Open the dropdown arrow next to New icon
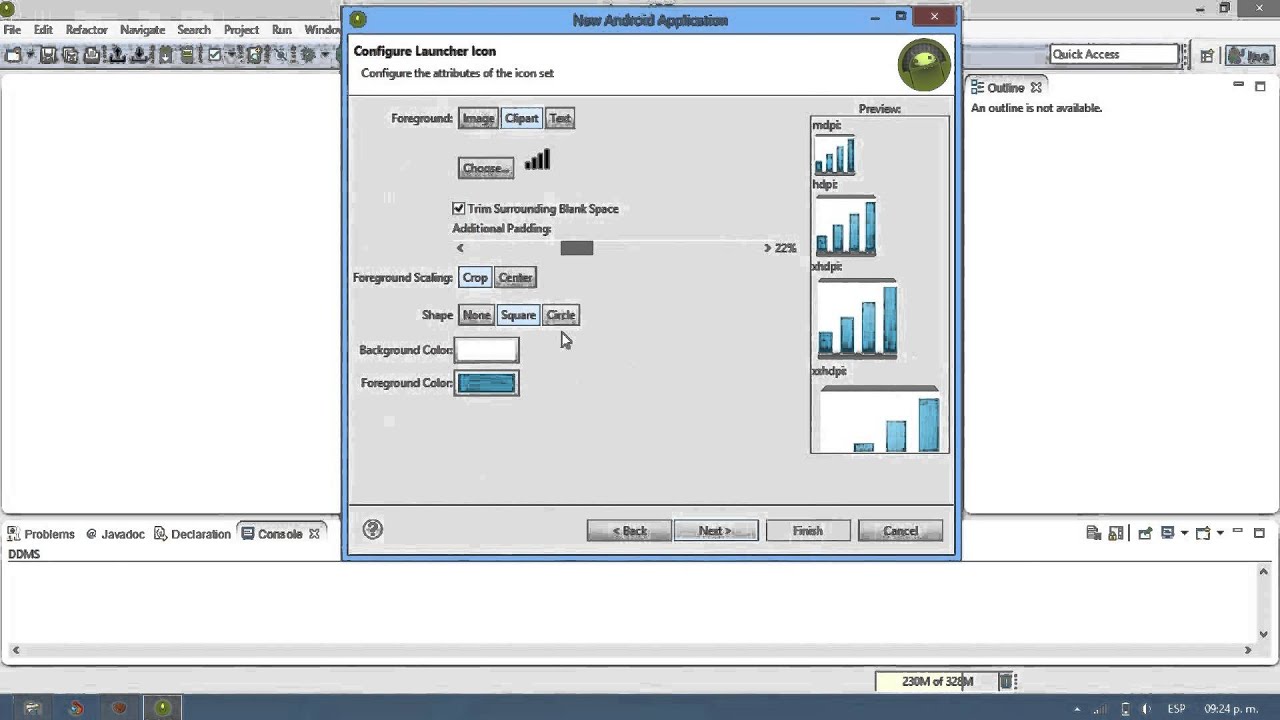This screenshot has height=720, width=1280. click(31, 55)
